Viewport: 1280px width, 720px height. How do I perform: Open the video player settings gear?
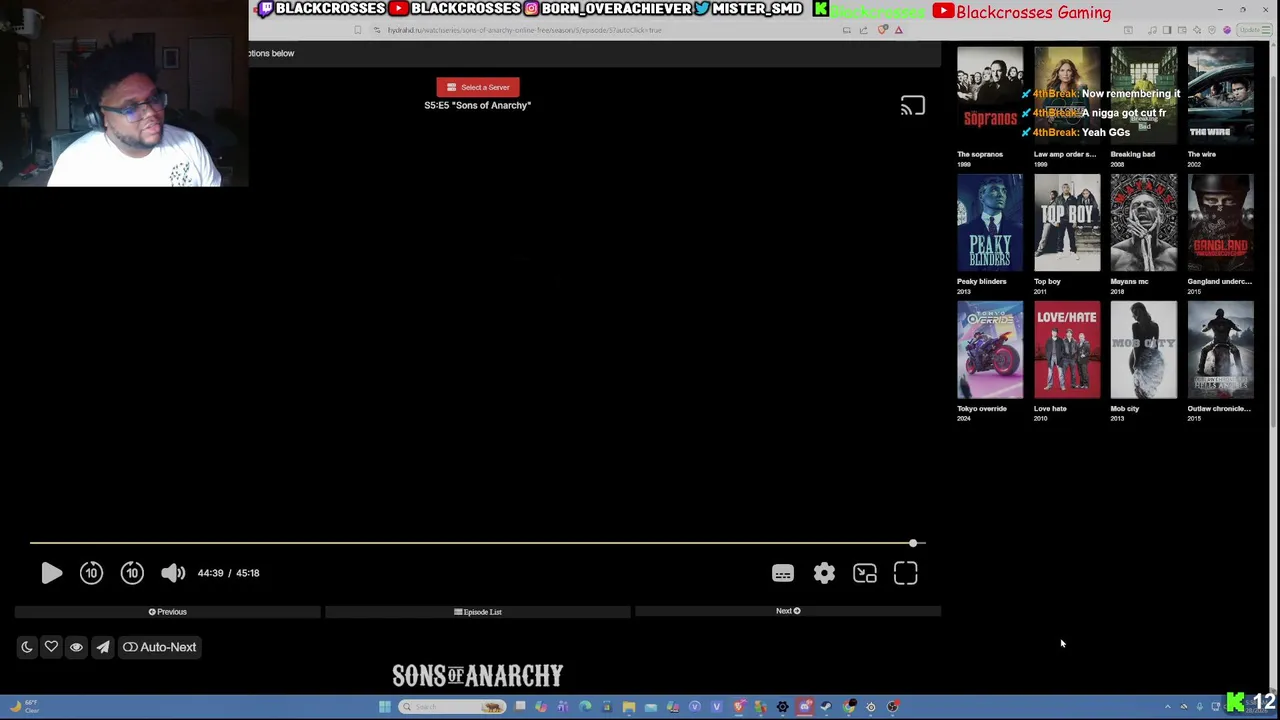(824, 573)
